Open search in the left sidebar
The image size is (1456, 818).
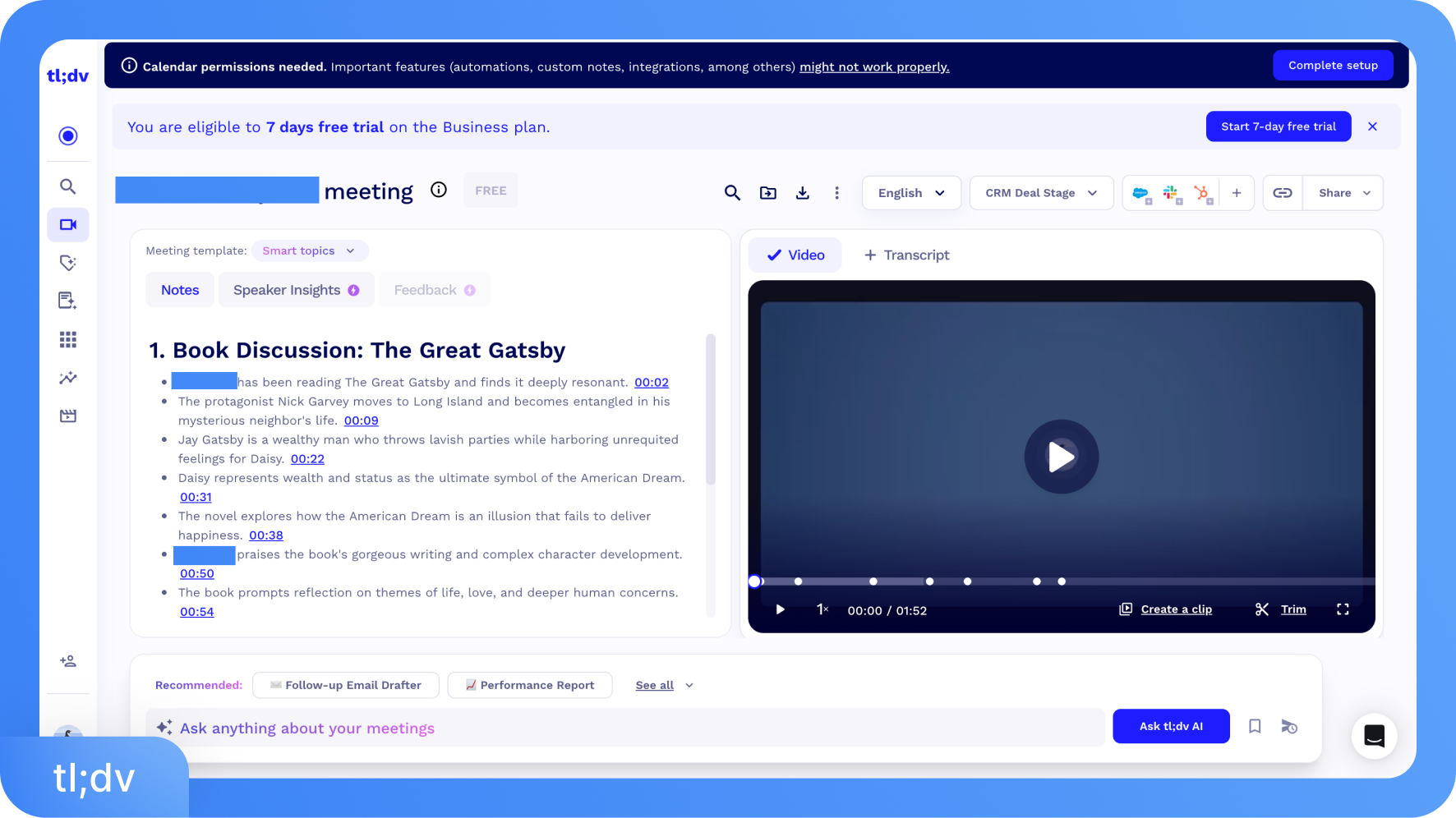click(68, 186)
